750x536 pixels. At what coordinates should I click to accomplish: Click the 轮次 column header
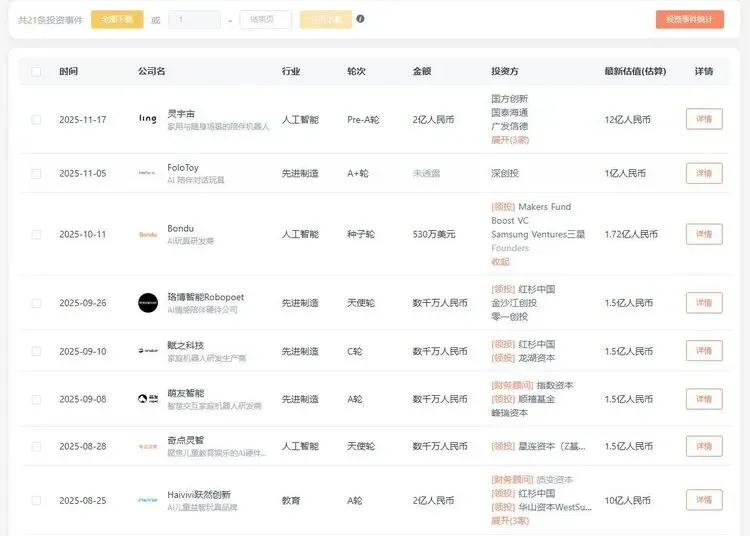tap(356, 71)
